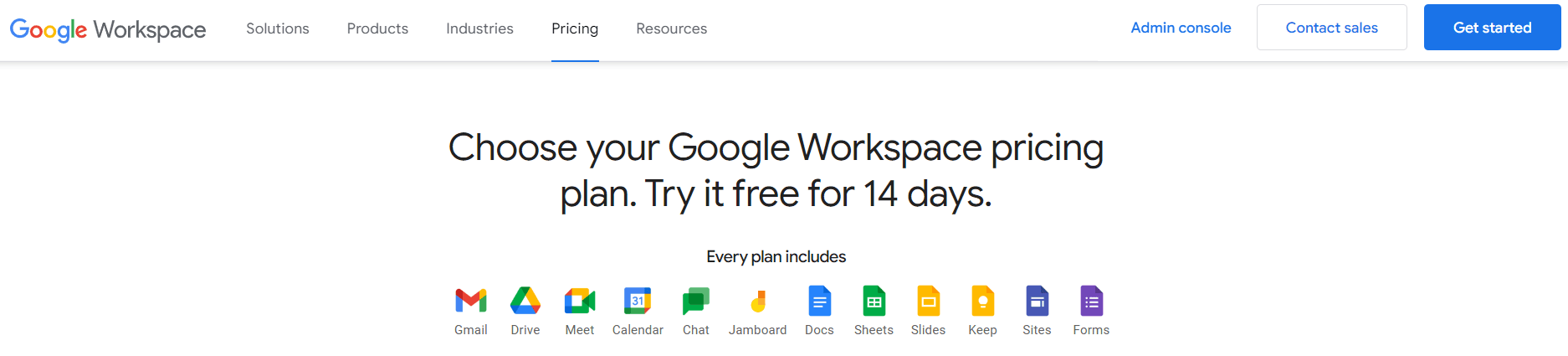Screen dimensions: 1568x356
Task: Select the Google Meet icon
Action: 580,301
